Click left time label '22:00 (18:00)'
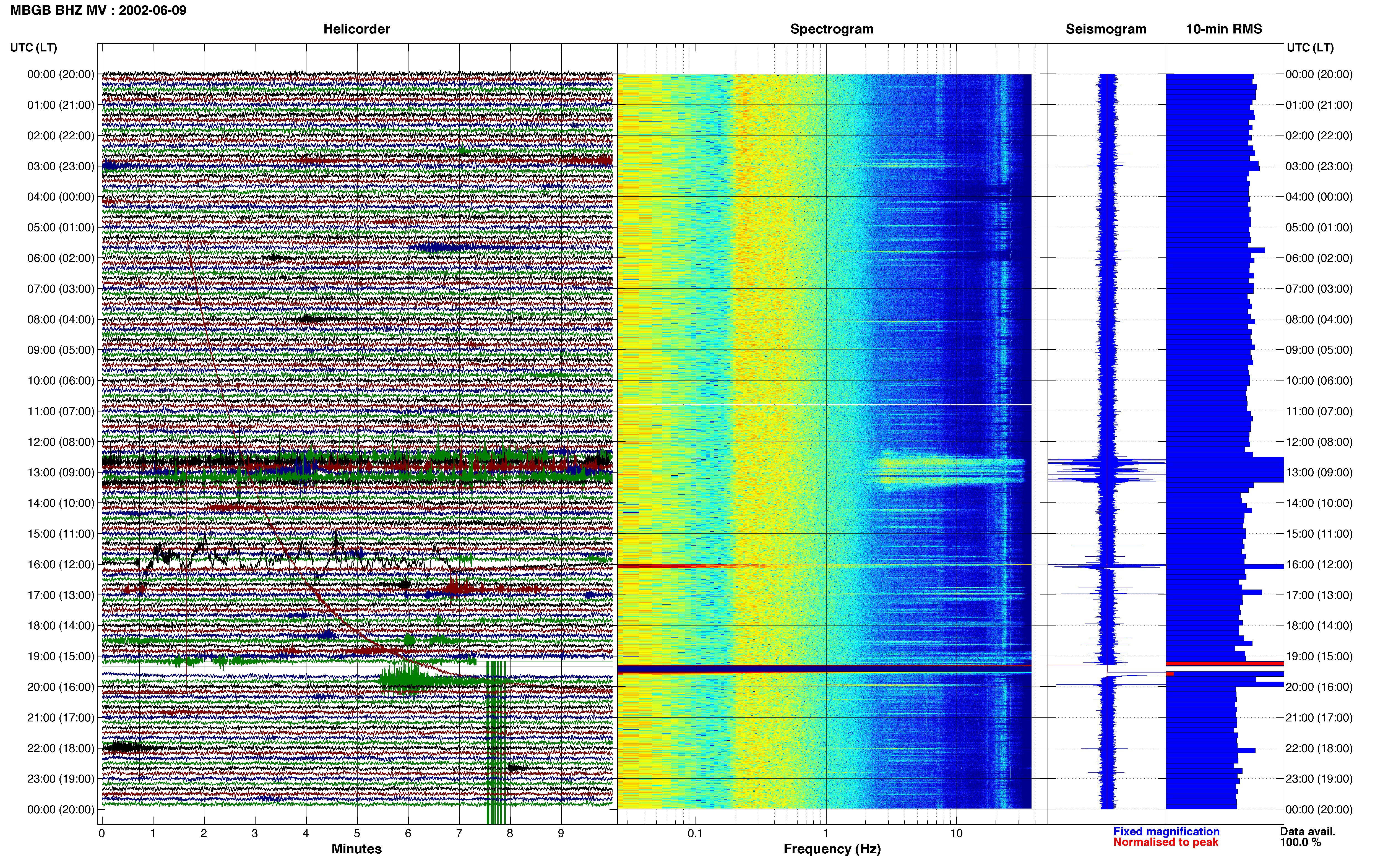The image size is (1388, 868). click(61, 748)
